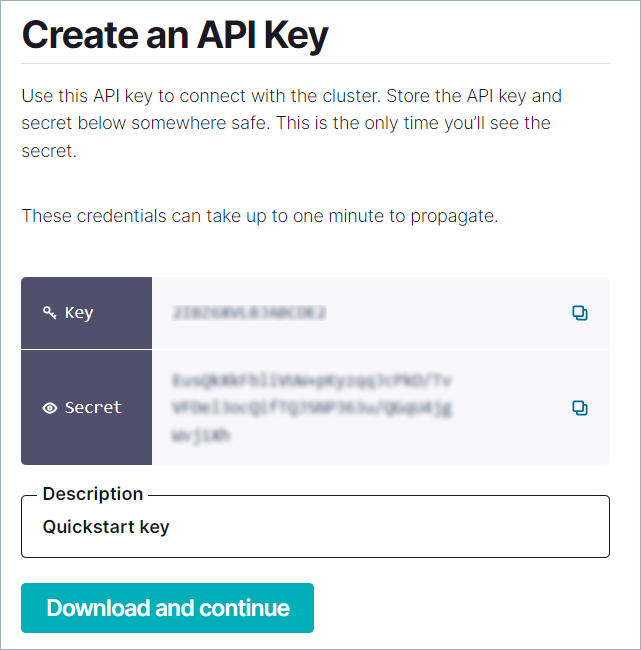641x650 pixels.
Task: Toggle the eye icon beside Secret
Action: click(x=50, y=408)
